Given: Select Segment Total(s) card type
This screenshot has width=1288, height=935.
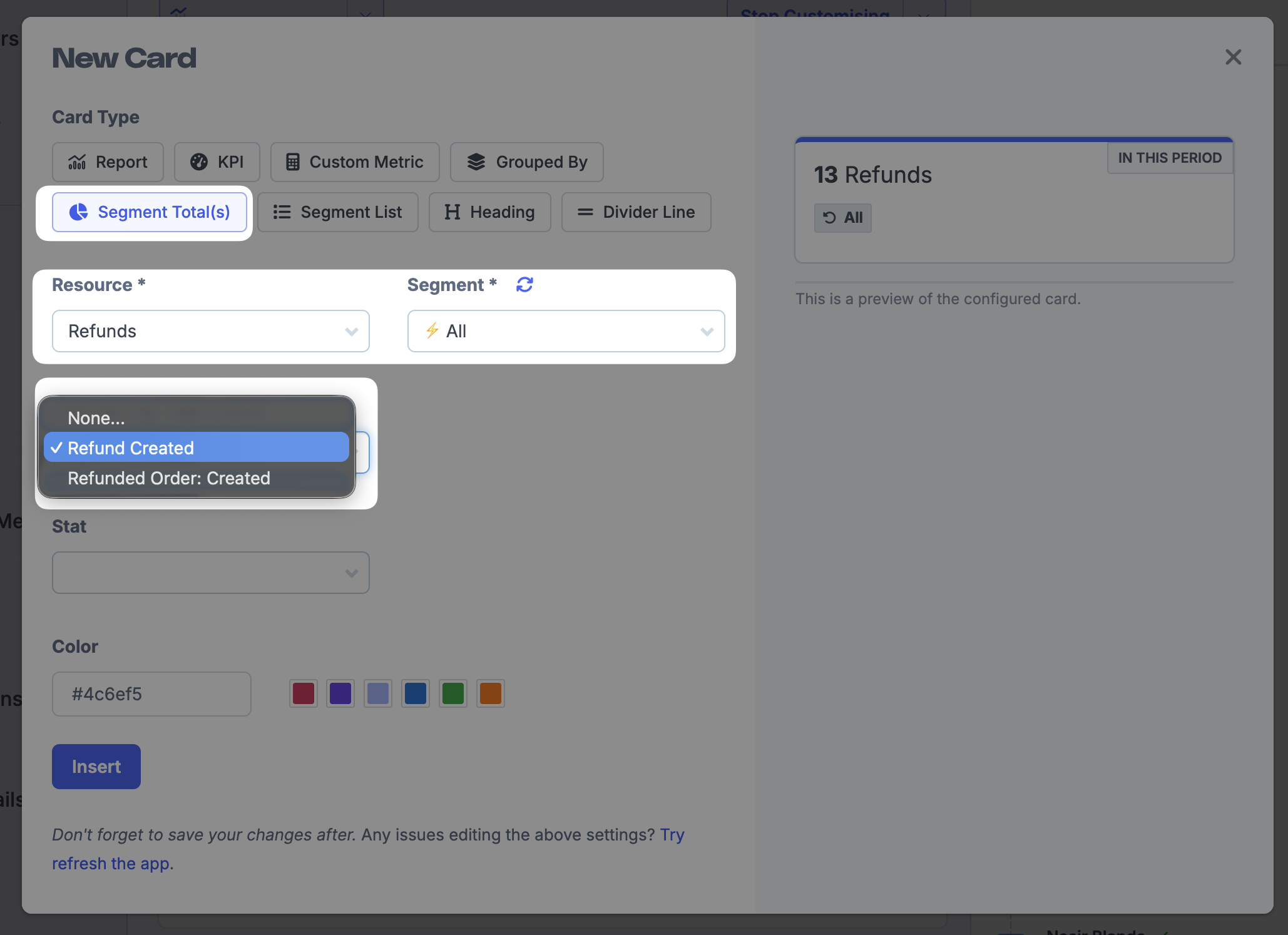Looking at the screenshot, I should pyautogui.click(x=150, y=212).
